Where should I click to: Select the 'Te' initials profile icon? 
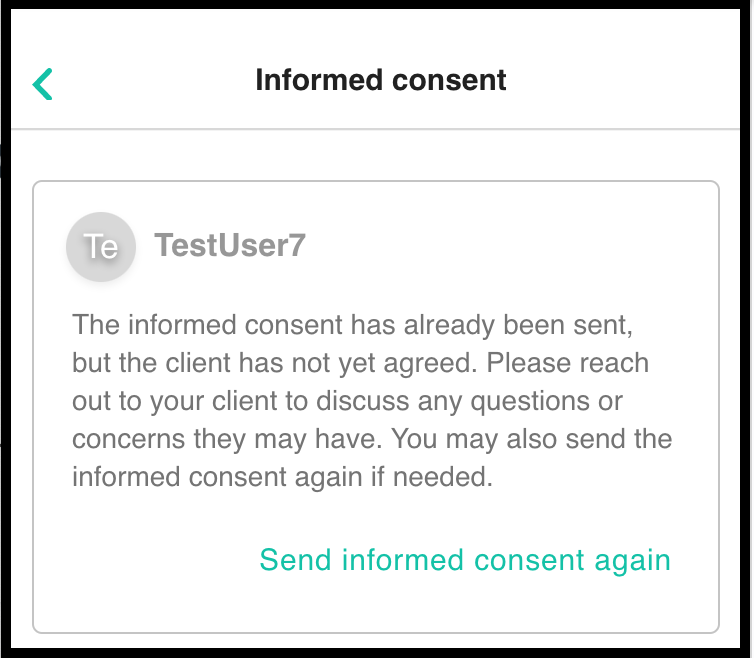(101, 247)
